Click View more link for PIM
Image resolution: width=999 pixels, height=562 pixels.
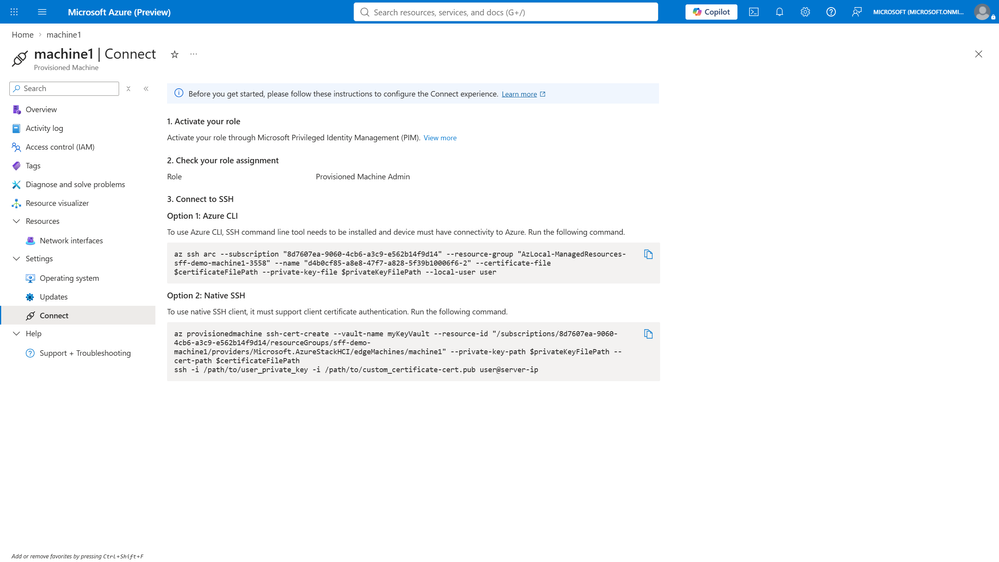440,138
